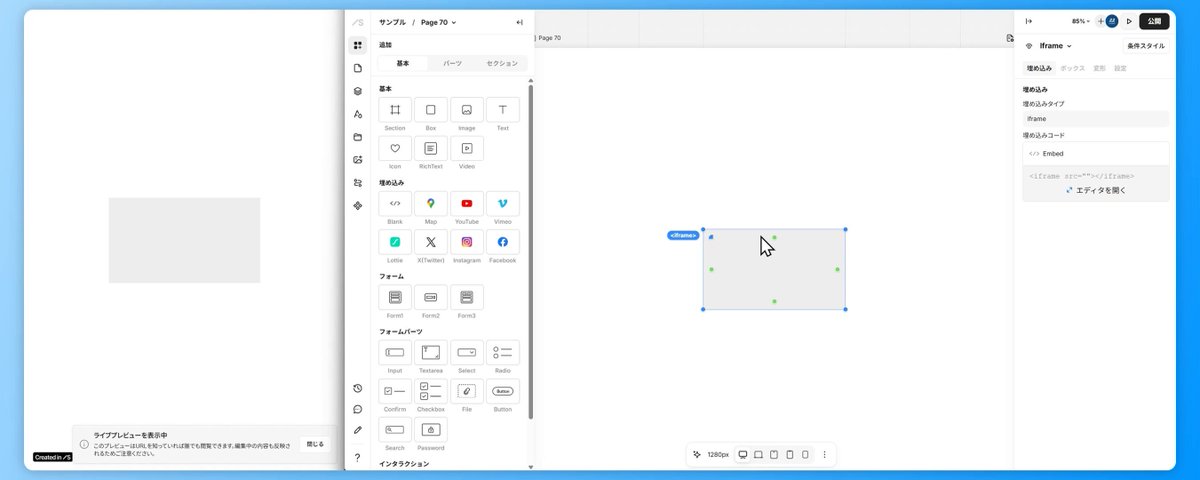This screenshot has height=480, width=1200.
Task: Open the viewport bar more options
Action: (824, 454)
